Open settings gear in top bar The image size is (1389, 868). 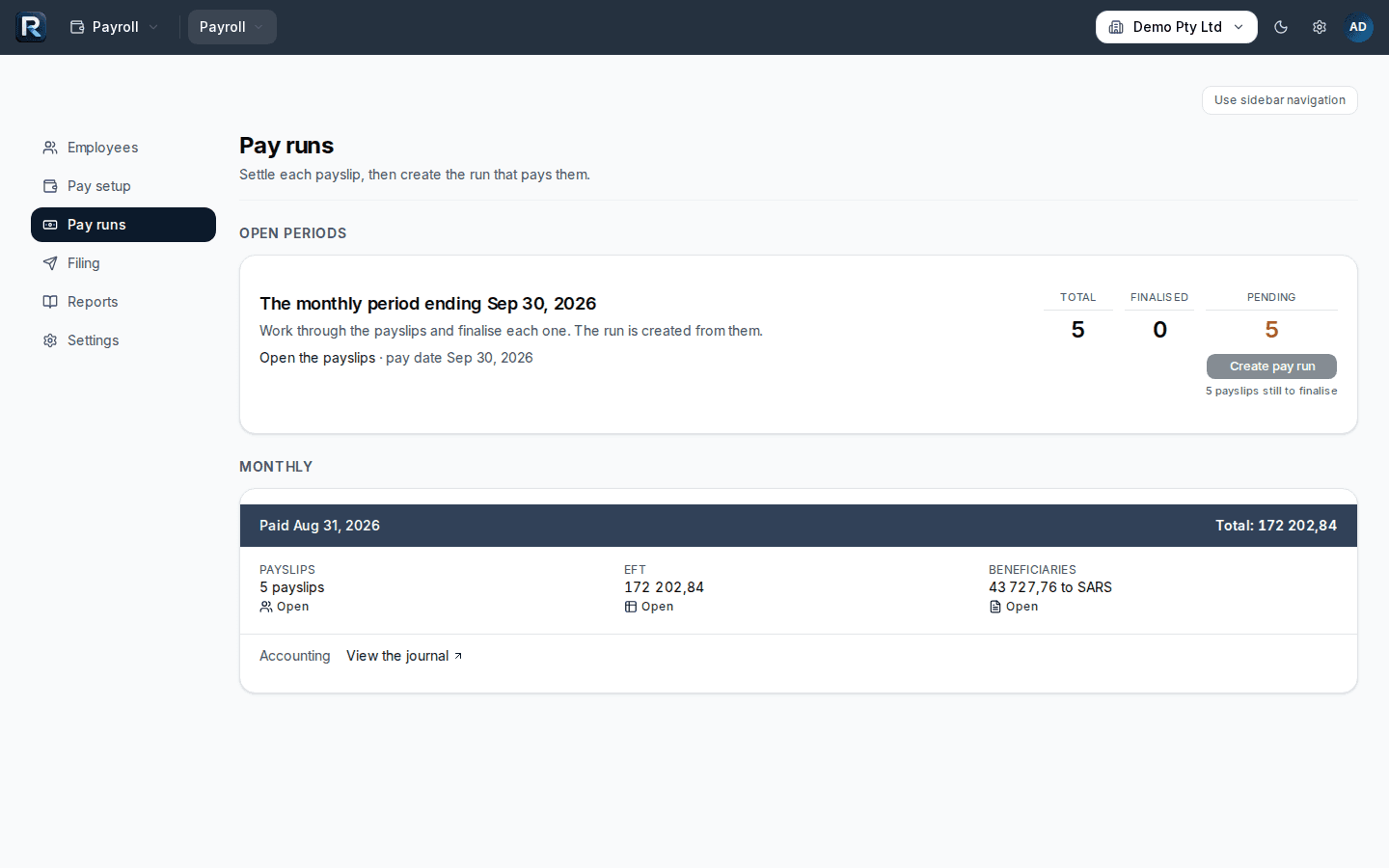(x=1320, y=27)
